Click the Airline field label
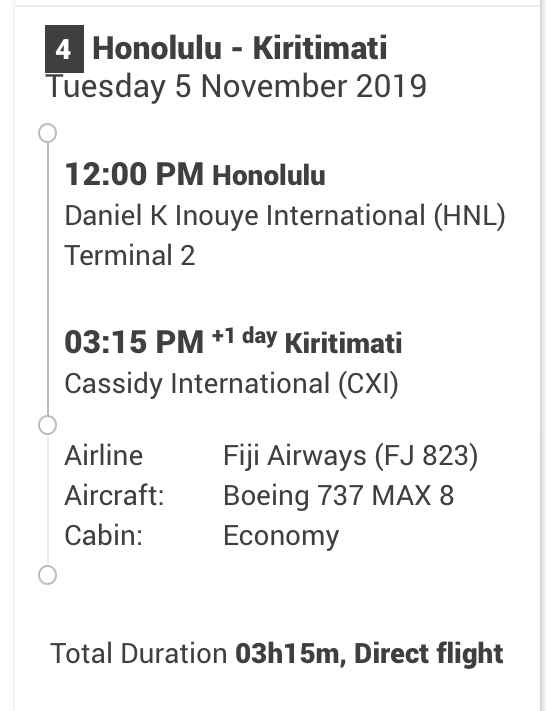This screenshot has width=546, height=711. click(x=104, y=455)
